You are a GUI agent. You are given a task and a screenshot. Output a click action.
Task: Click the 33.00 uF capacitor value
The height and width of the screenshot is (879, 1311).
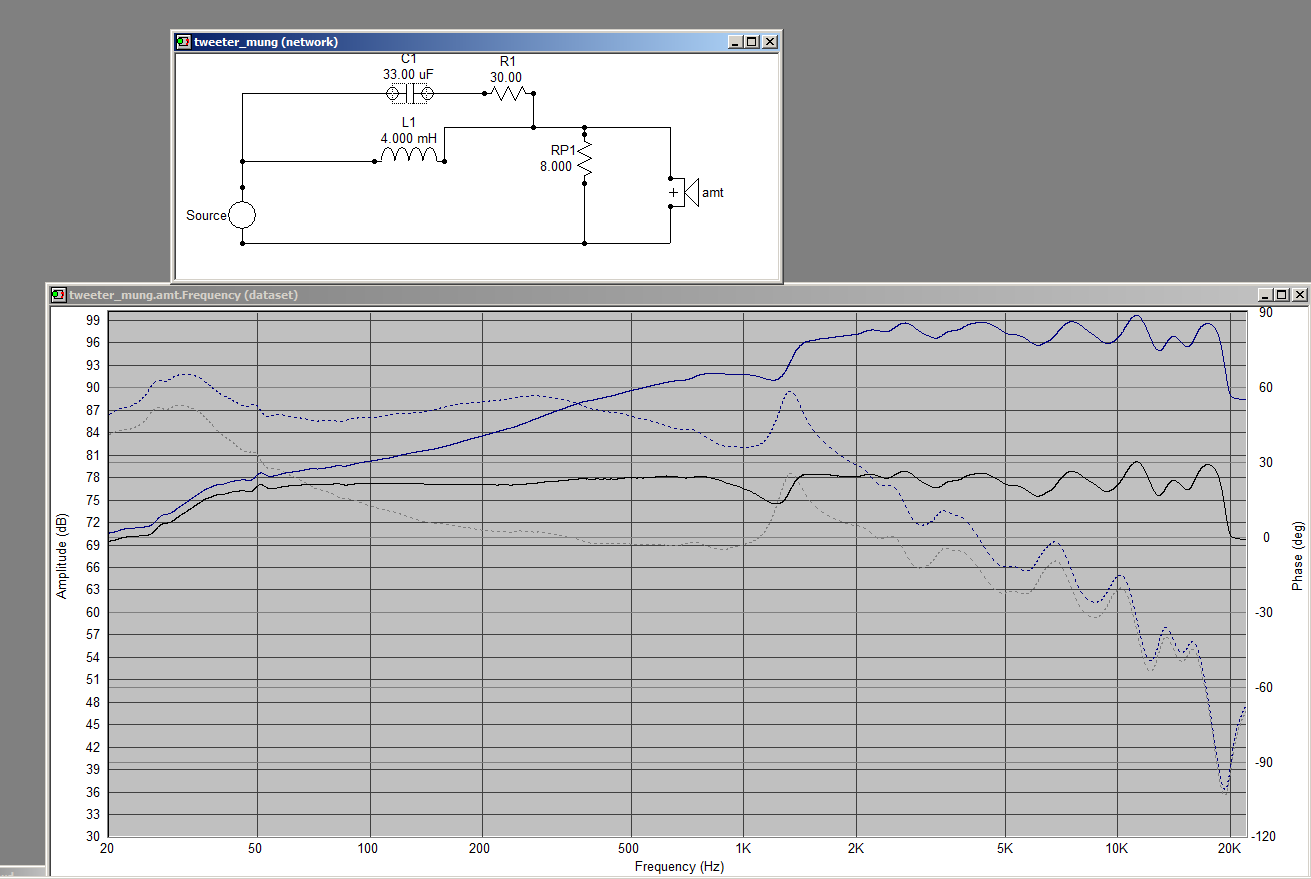(408, 74)
